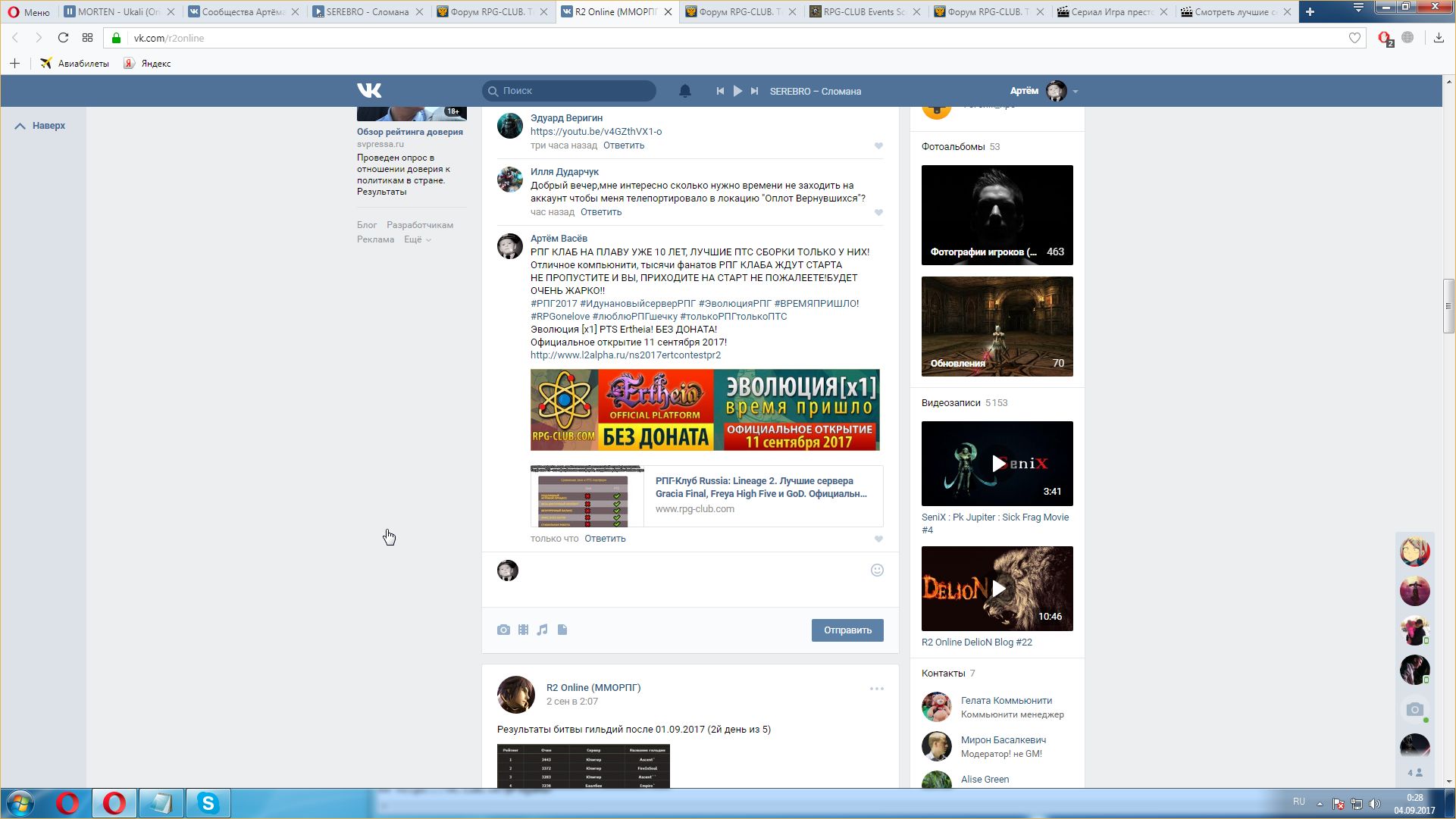Reply to Илля Дударчук with Ответить

coord(601,212)
